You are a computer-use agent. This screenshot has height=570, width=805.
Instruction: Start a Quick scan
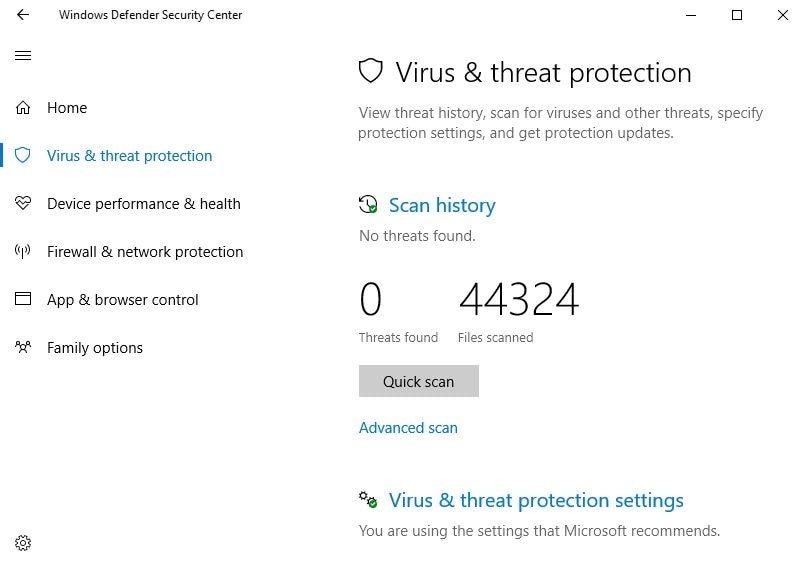[x=418, y=381]
